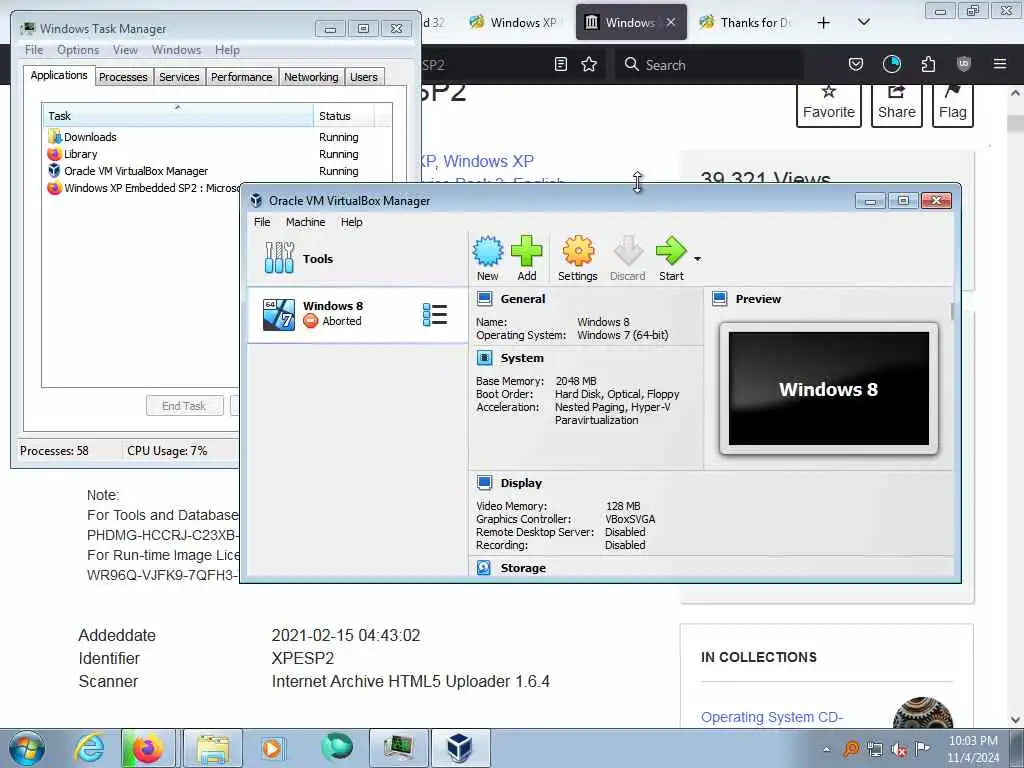Viewport: 1024px width, 768px height.
Task: Switch to the Performance tab
Action: (242, 77)
